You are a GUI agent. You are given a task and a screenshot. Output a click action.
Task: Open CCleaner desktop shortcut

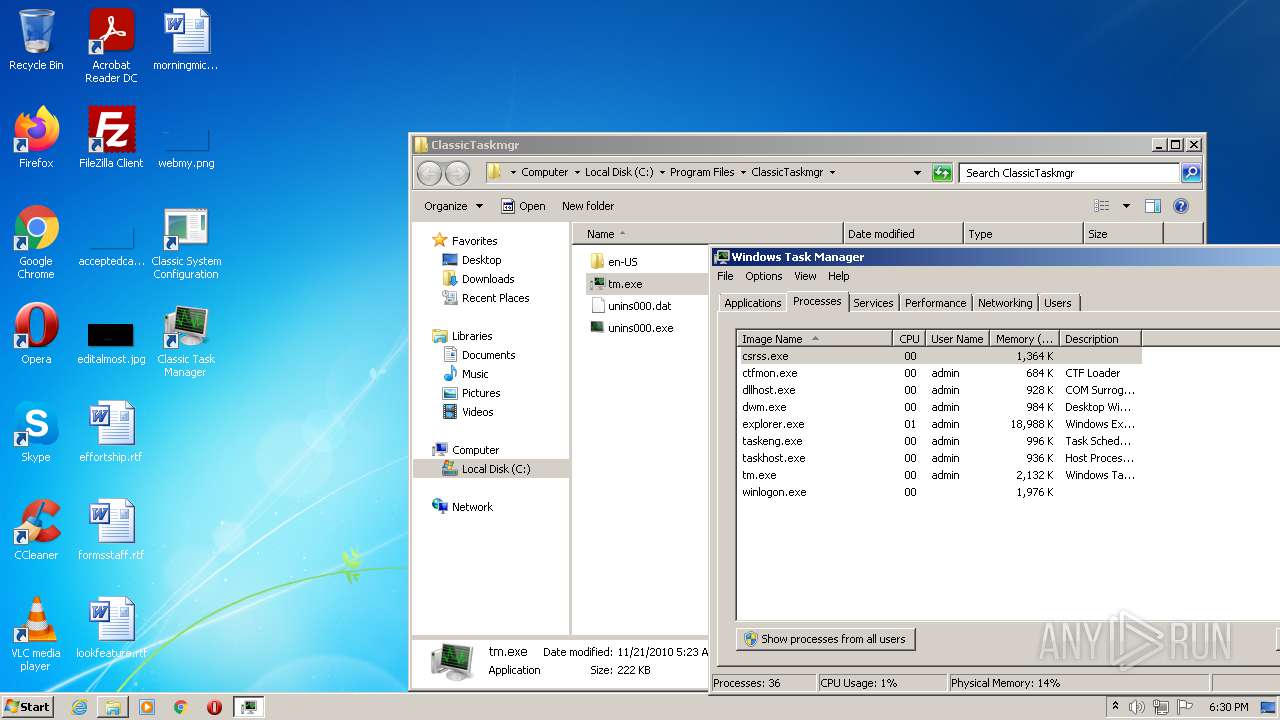click(x=36, y=530)
